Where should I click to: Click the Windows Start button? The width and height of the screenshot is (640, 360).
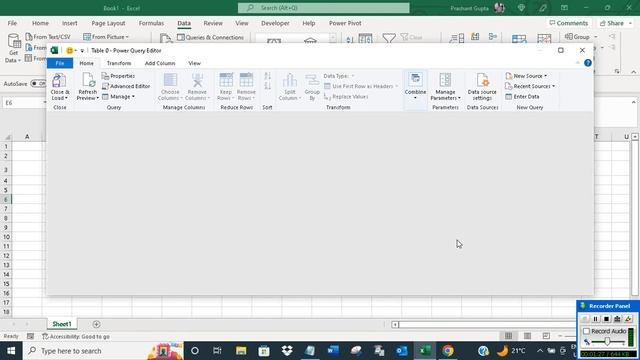11,351
